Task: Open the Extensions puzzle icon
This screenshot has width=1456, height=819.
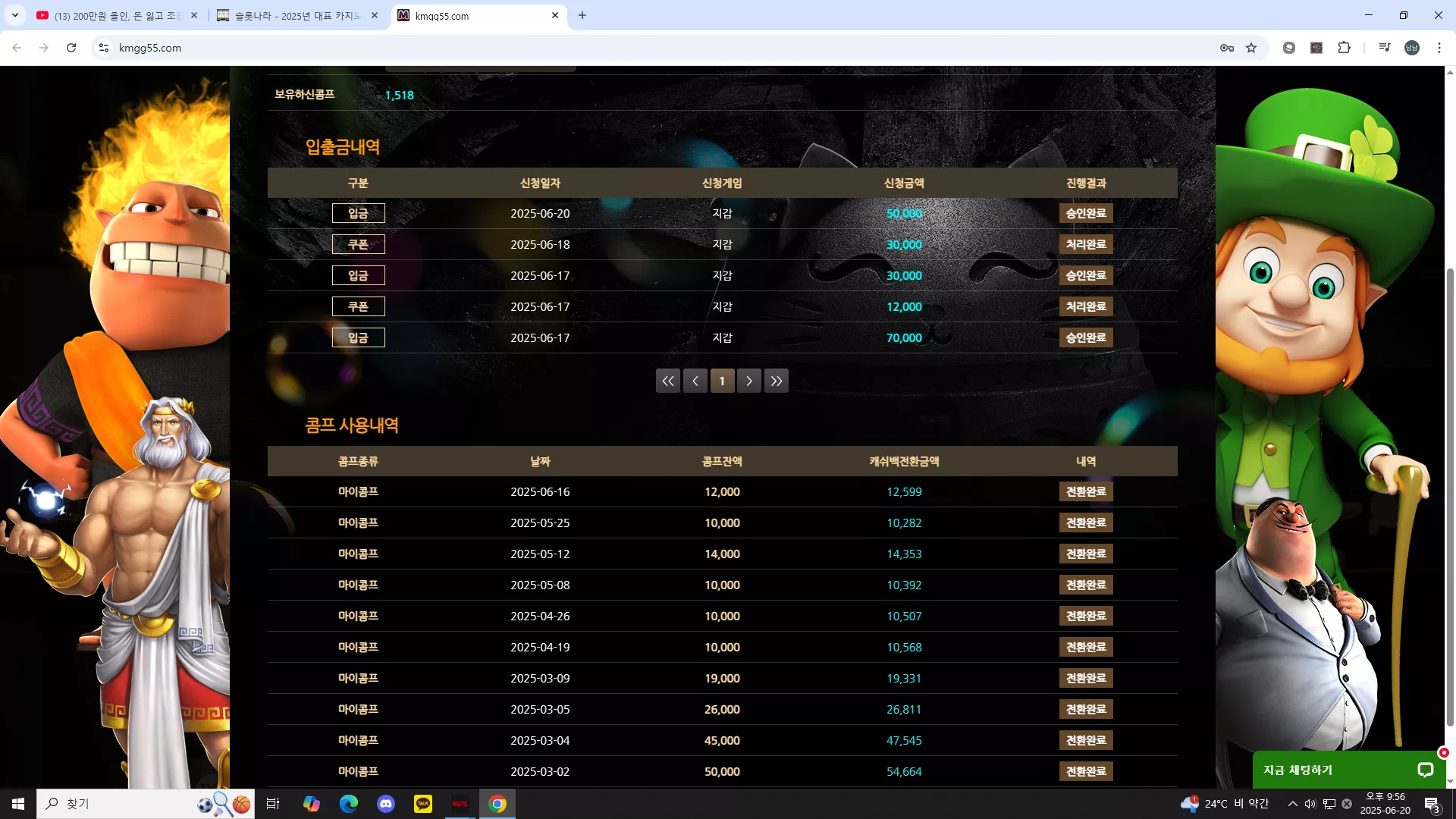Action: (1344, 48)
